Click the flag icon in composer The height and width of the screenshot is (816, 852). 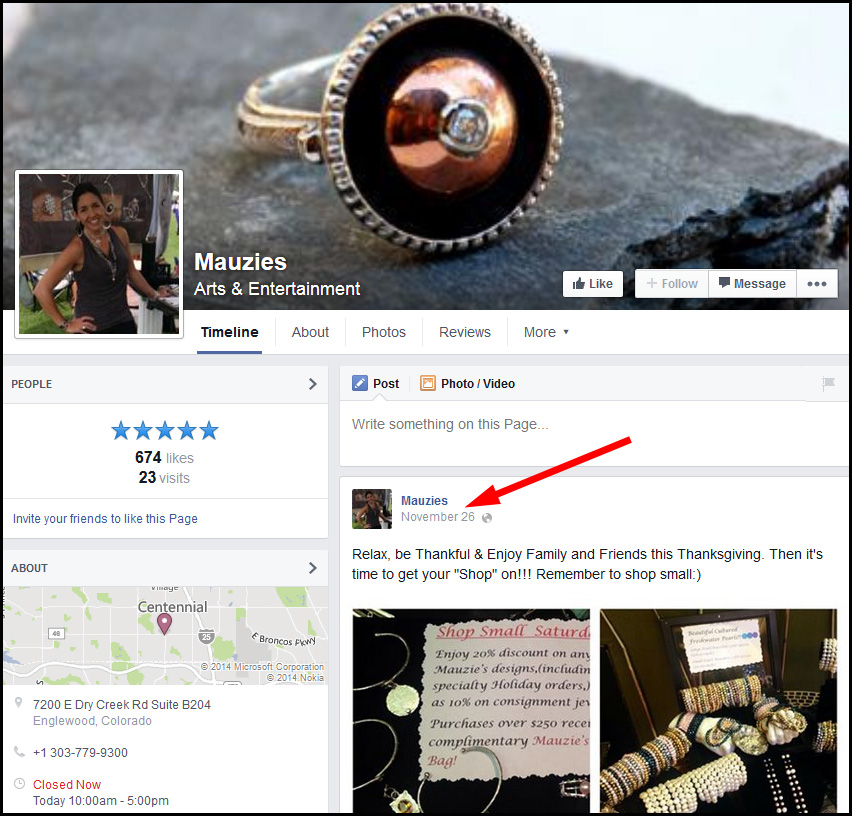(828, 384)
